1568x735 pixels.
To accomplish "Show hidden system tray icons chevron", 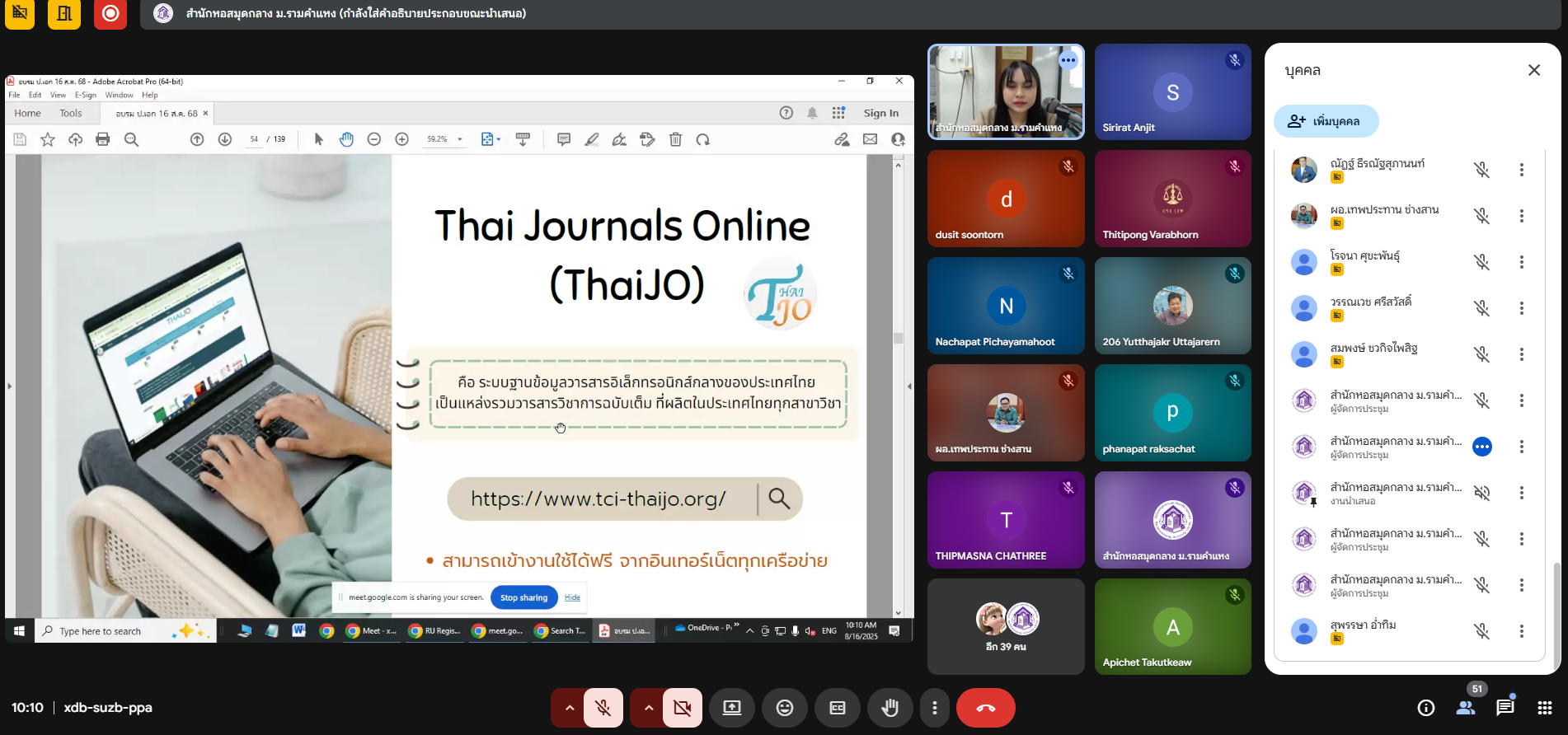I will point(749,631).
